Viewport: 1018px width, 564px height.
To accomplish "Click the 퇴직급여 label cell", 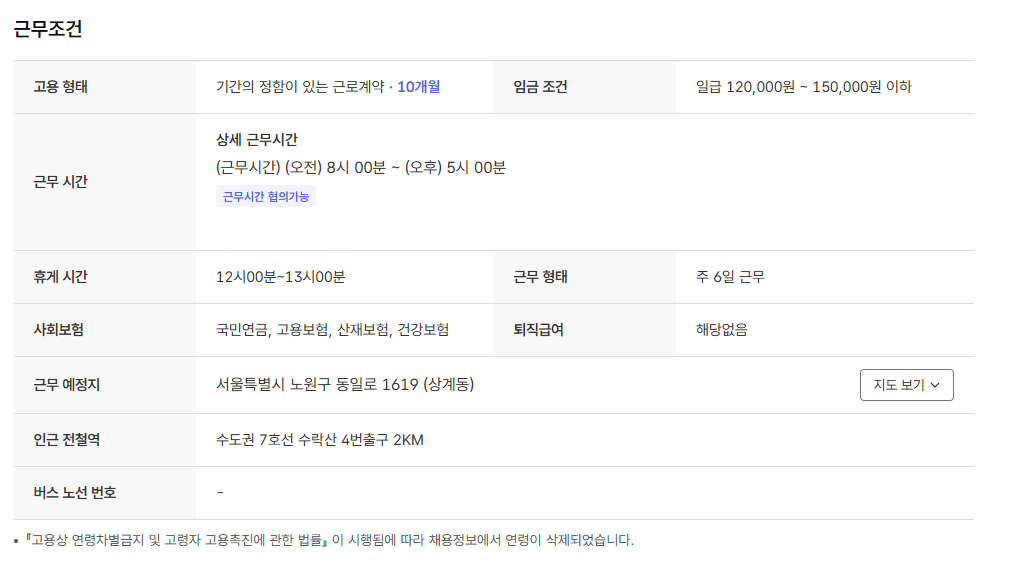I will point(538,330).
